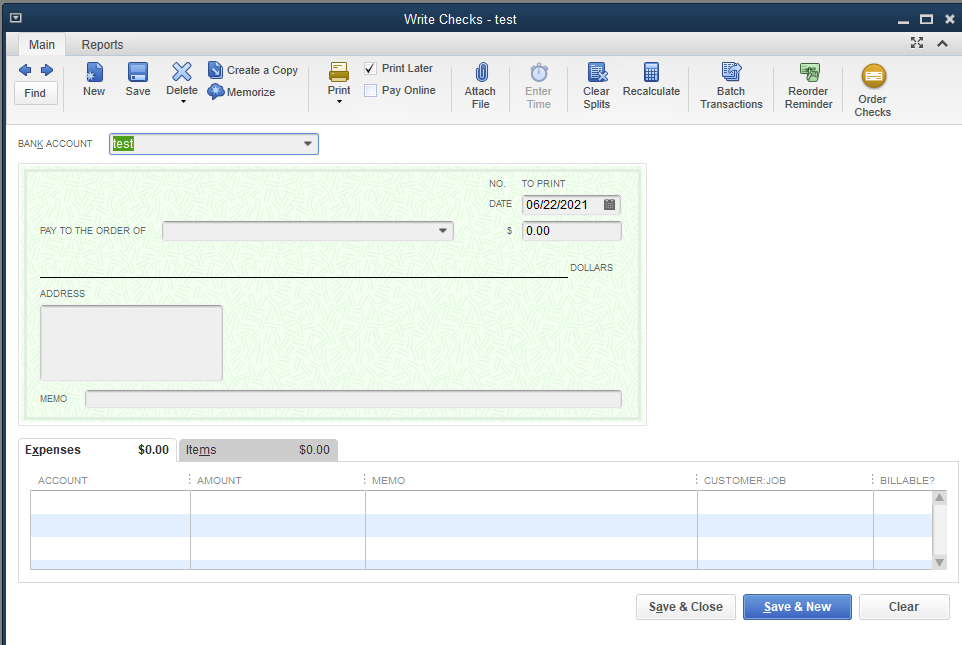Image resolution: width=962 pixels, height=645 pixels.
Task: Go to previous check with left arrow
Action: point(25,70)
